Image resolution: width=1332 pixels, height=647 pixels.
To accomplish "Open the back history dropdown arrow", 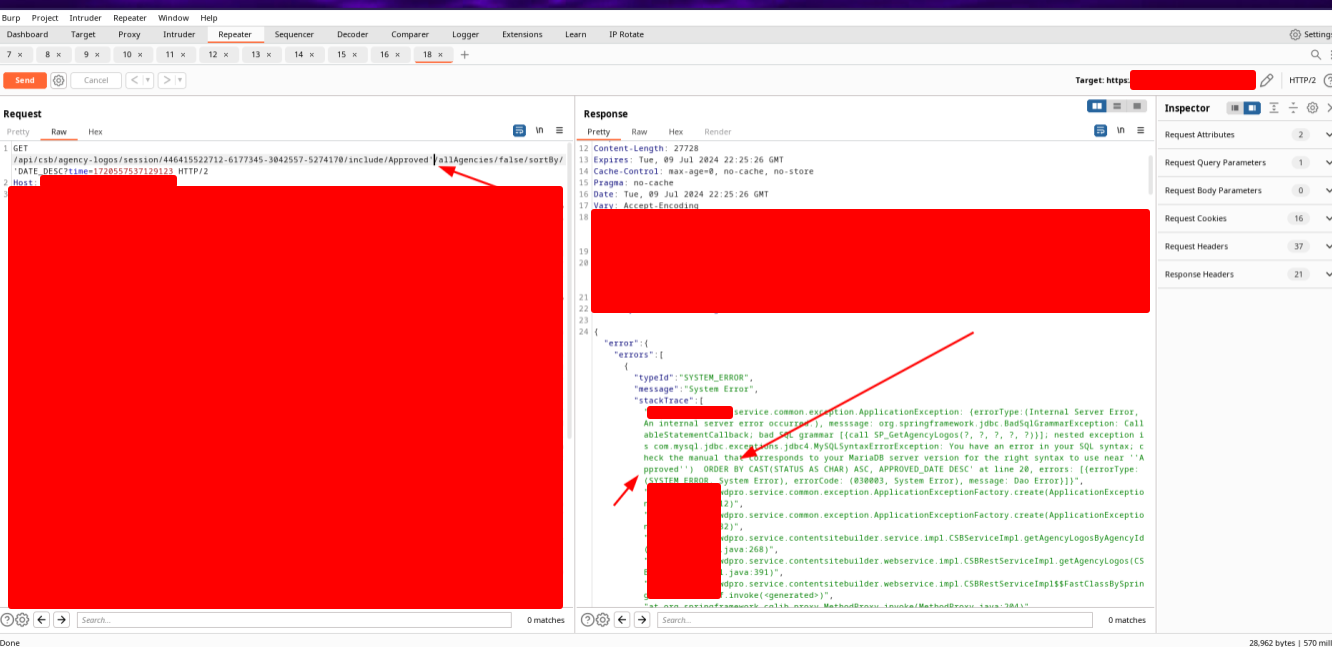I will click(148, 80).
